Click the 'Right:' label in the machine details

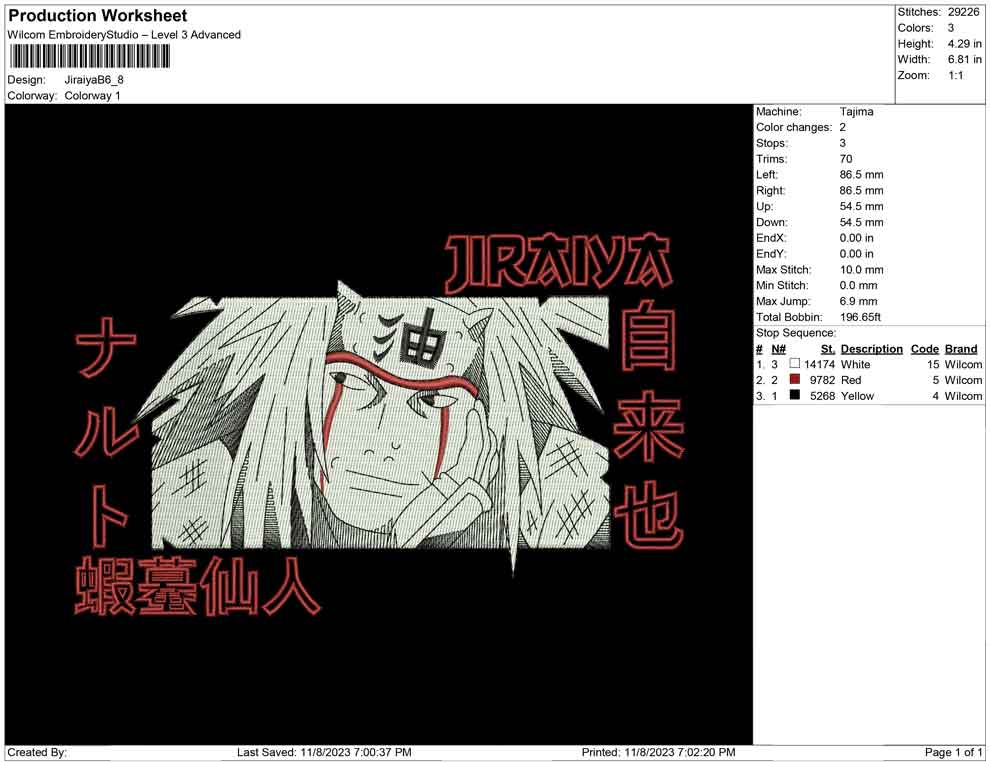[x=770, y=191]
